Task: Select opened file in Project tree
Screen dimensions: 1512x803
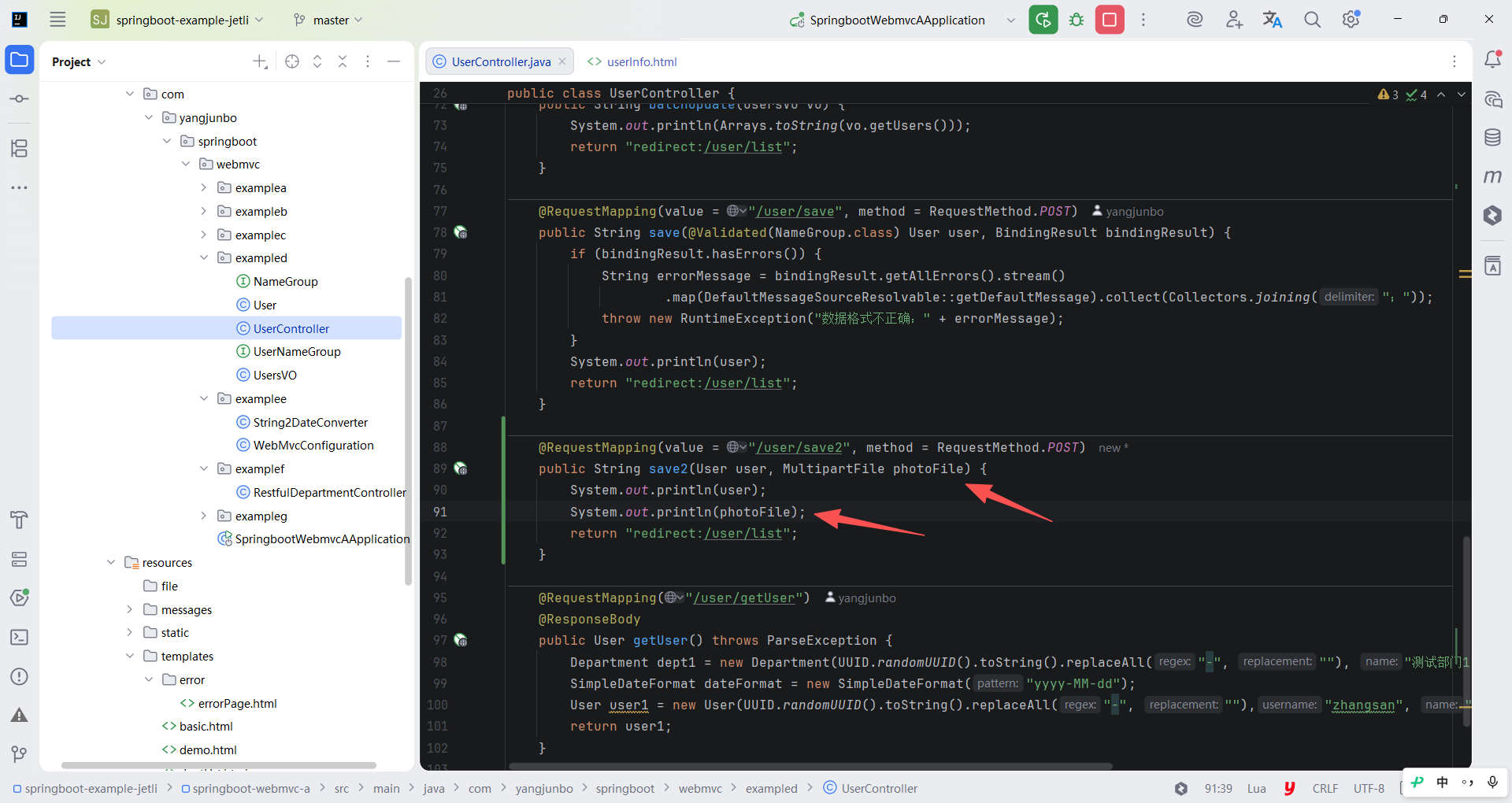Action: pos(292,61)
